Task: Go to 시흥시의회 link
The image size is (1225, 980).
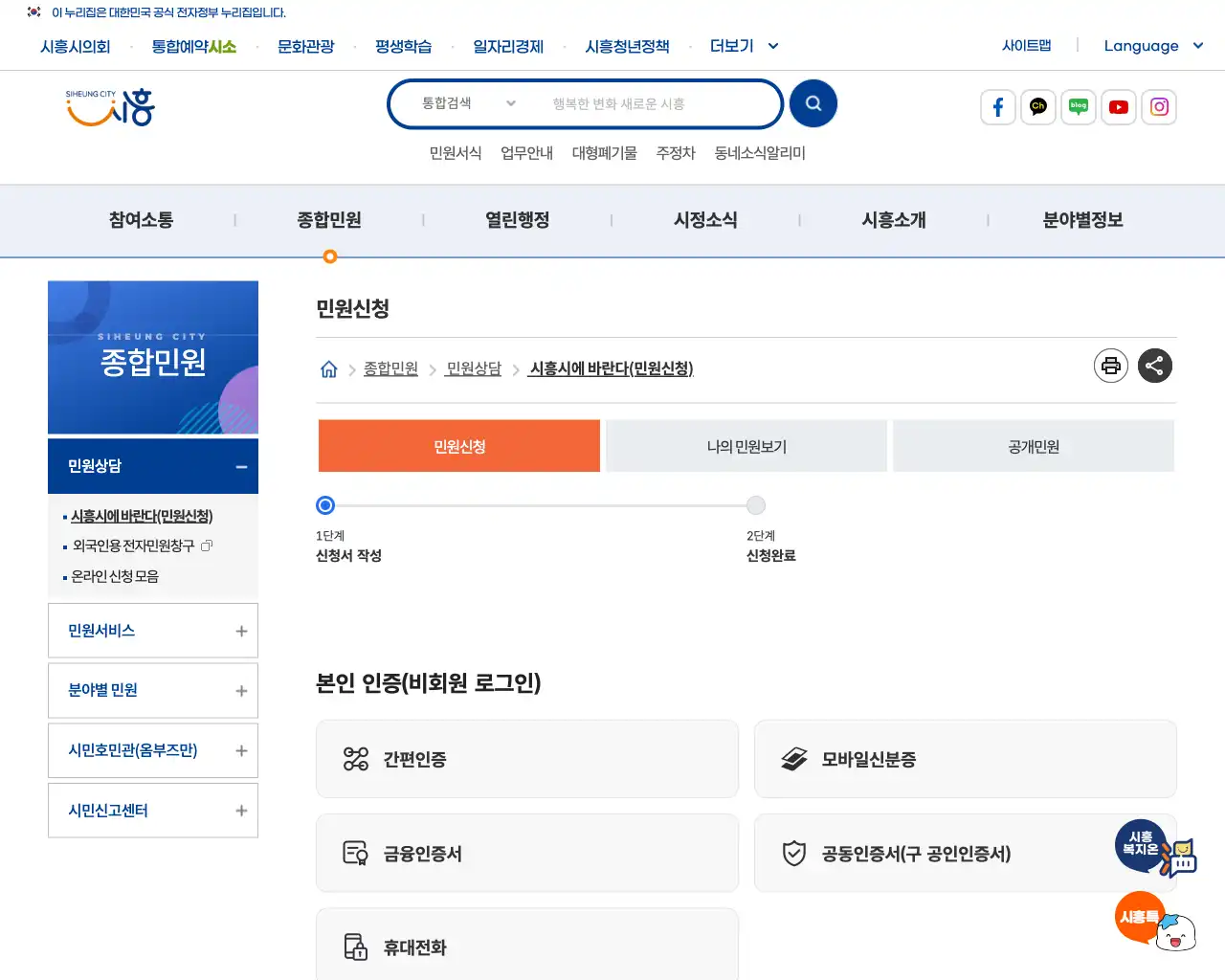Action: [x=76, y=47]
